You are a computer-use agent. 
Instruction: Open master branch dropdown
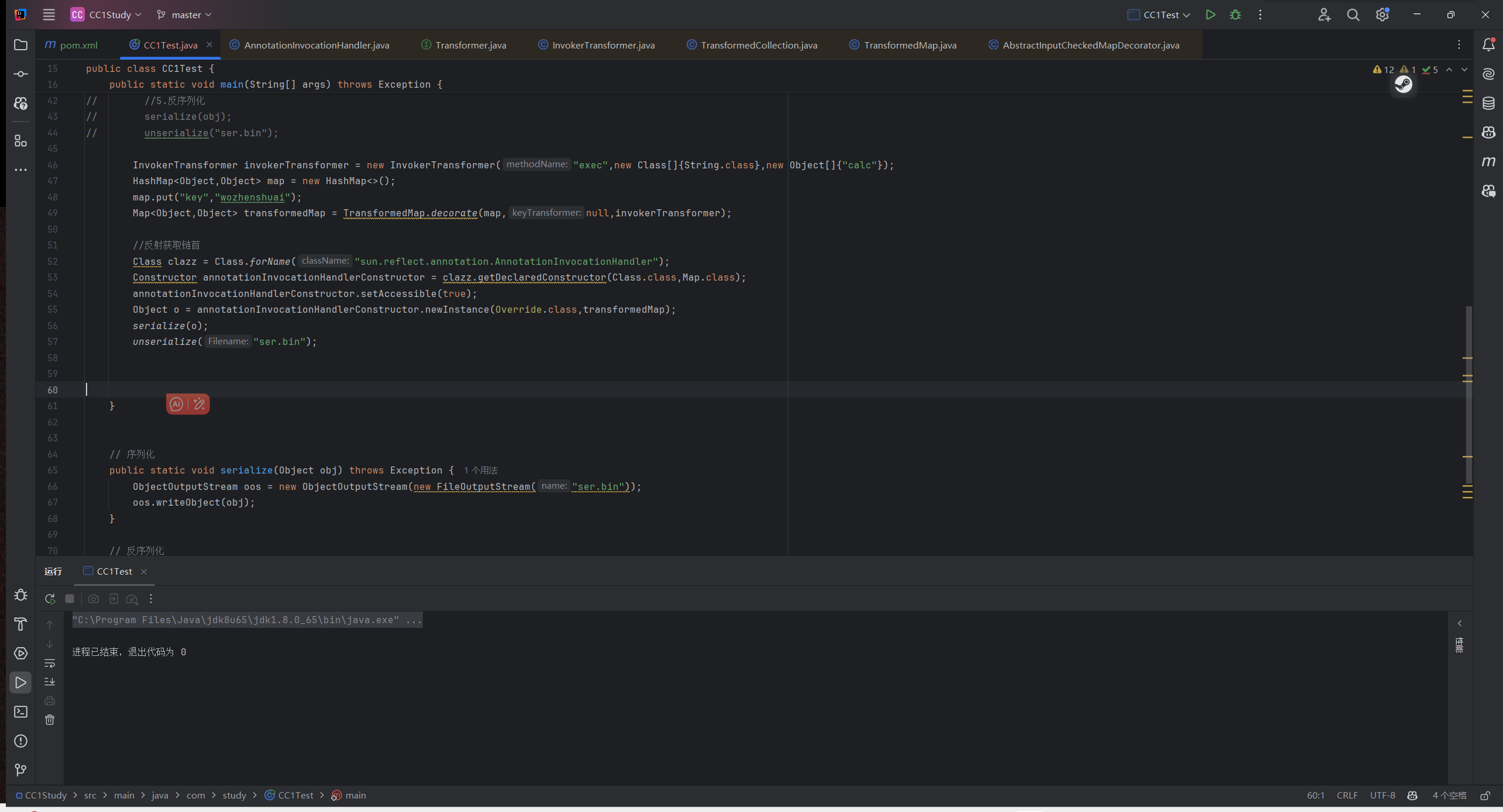(x=184, y=15)
